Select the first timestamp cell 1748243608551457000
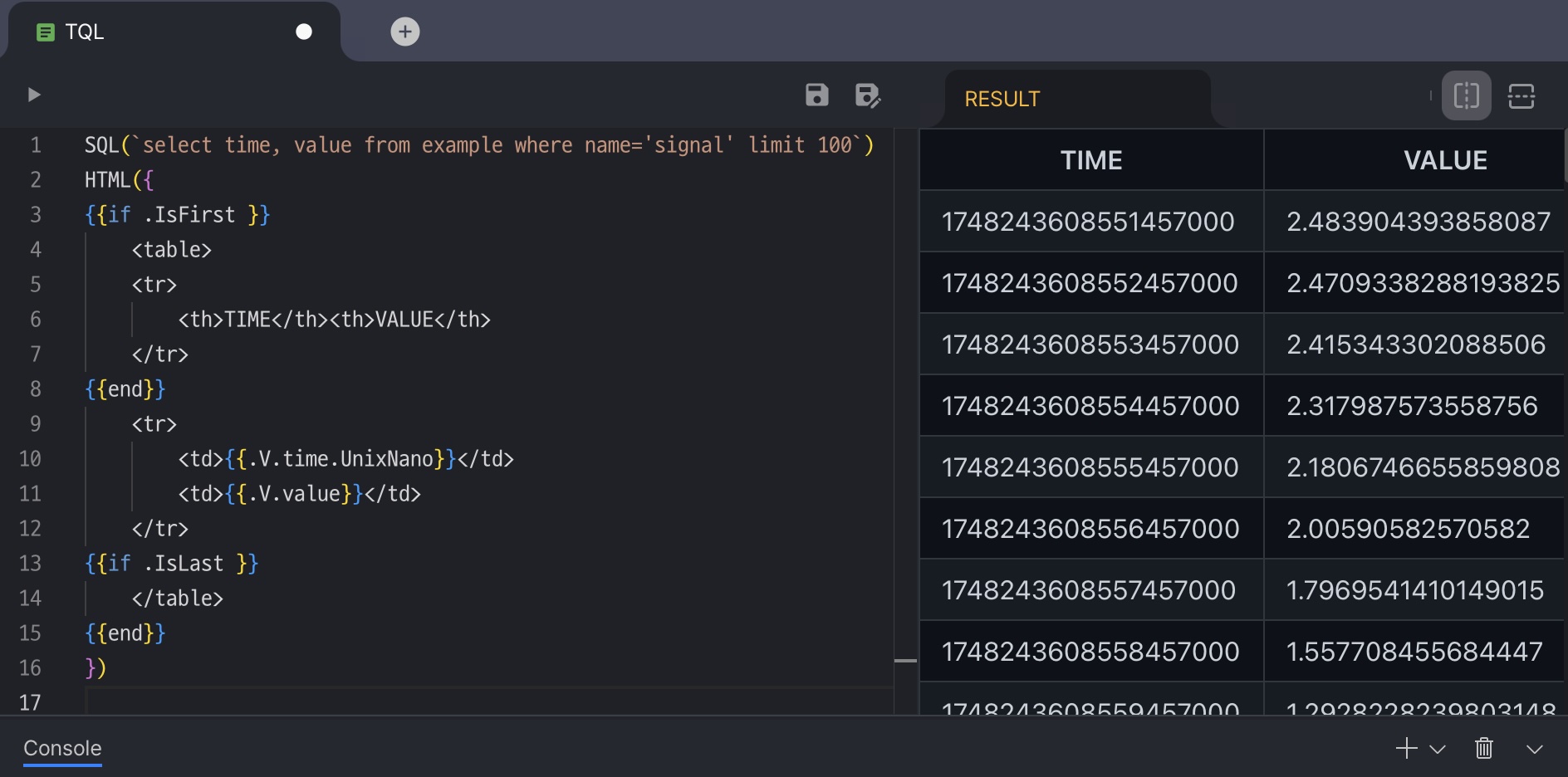 pos(1087,222)
